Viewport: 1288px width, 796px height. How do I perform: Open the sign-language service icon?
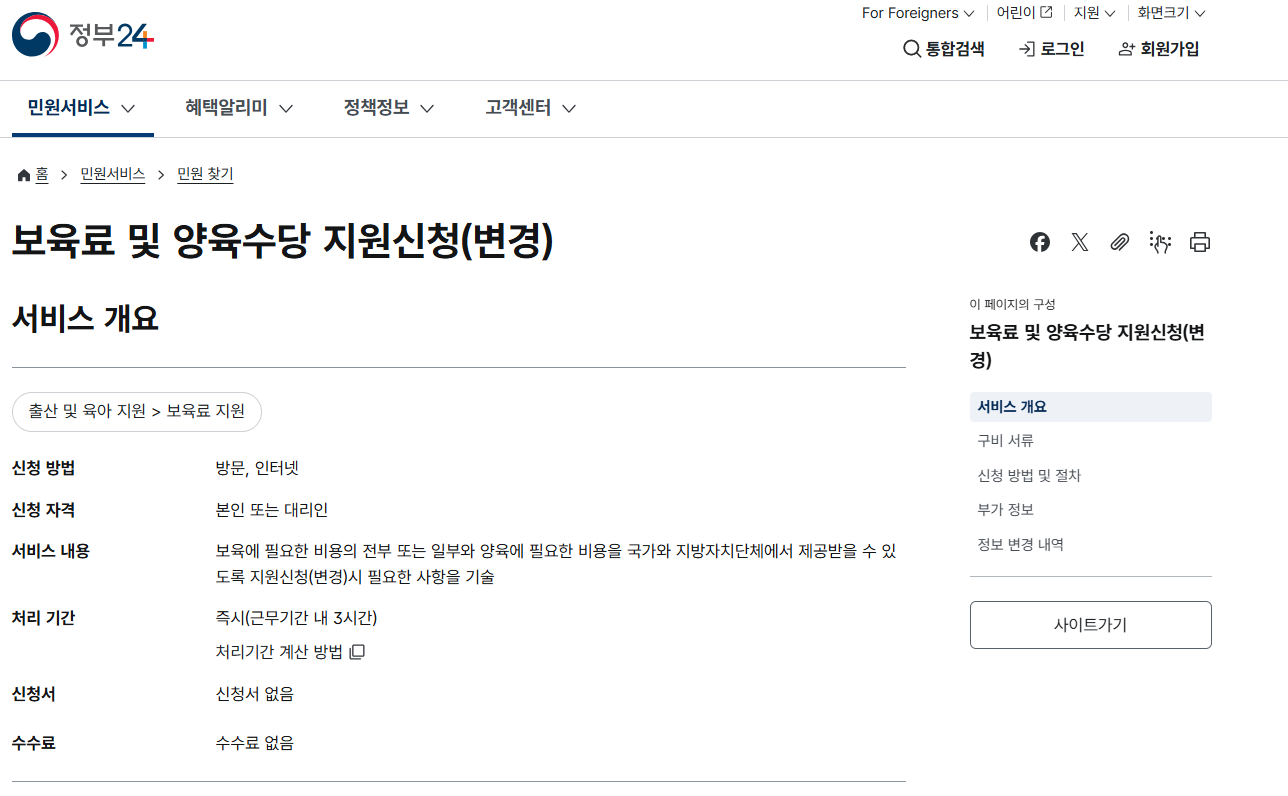point(1159,242)
